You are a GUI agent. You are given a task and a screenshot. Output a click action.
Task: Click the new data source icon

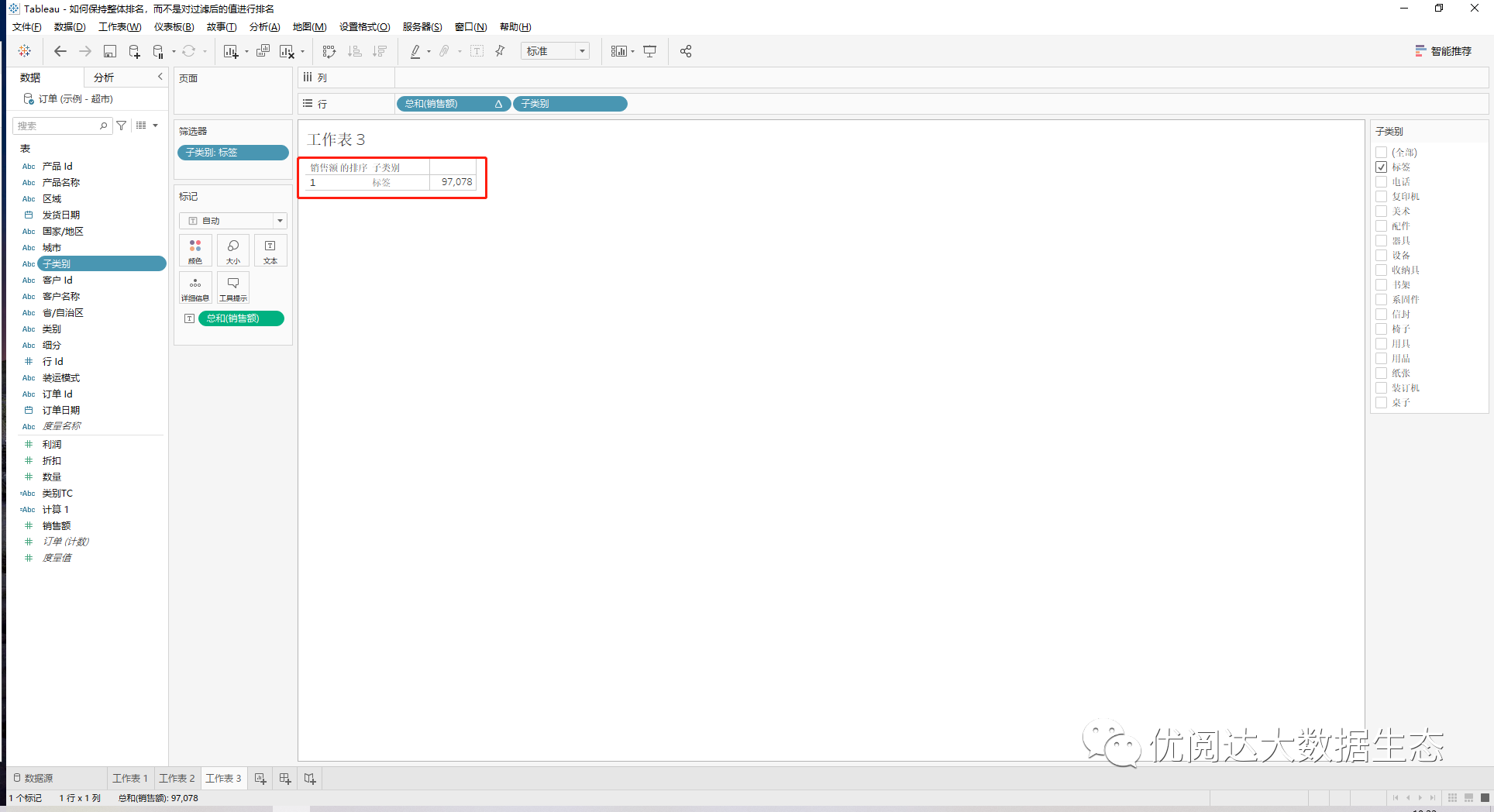tap(134, 51)
